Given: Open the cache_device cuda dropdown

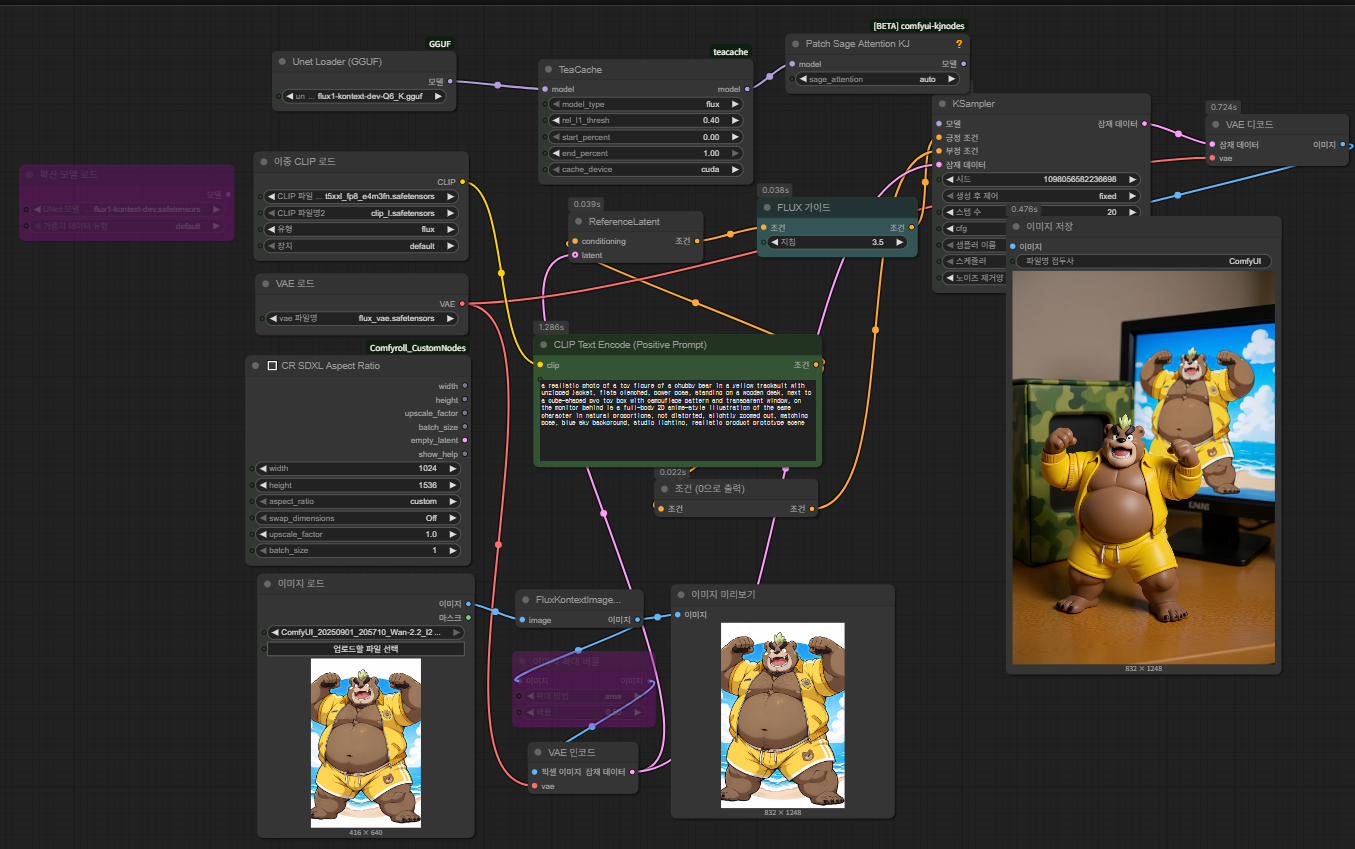Looking at the screenshot, I should click(x=646, y=169).
